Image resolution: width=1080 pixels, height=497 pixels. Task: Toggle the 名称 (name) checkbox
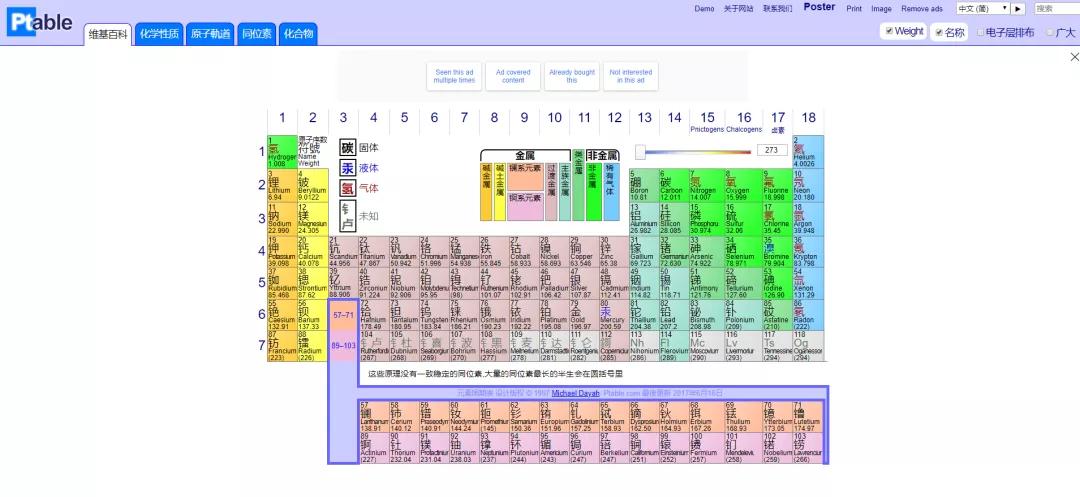coord(939,32)
